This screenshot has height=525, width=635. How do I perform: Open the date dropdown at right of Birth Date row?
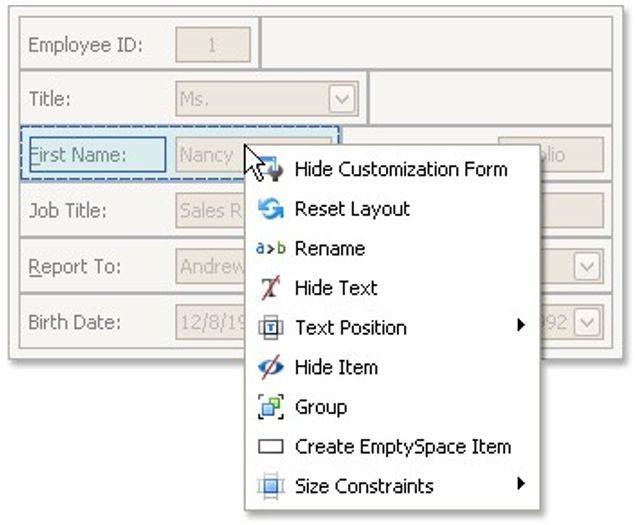tap(587, 322)
